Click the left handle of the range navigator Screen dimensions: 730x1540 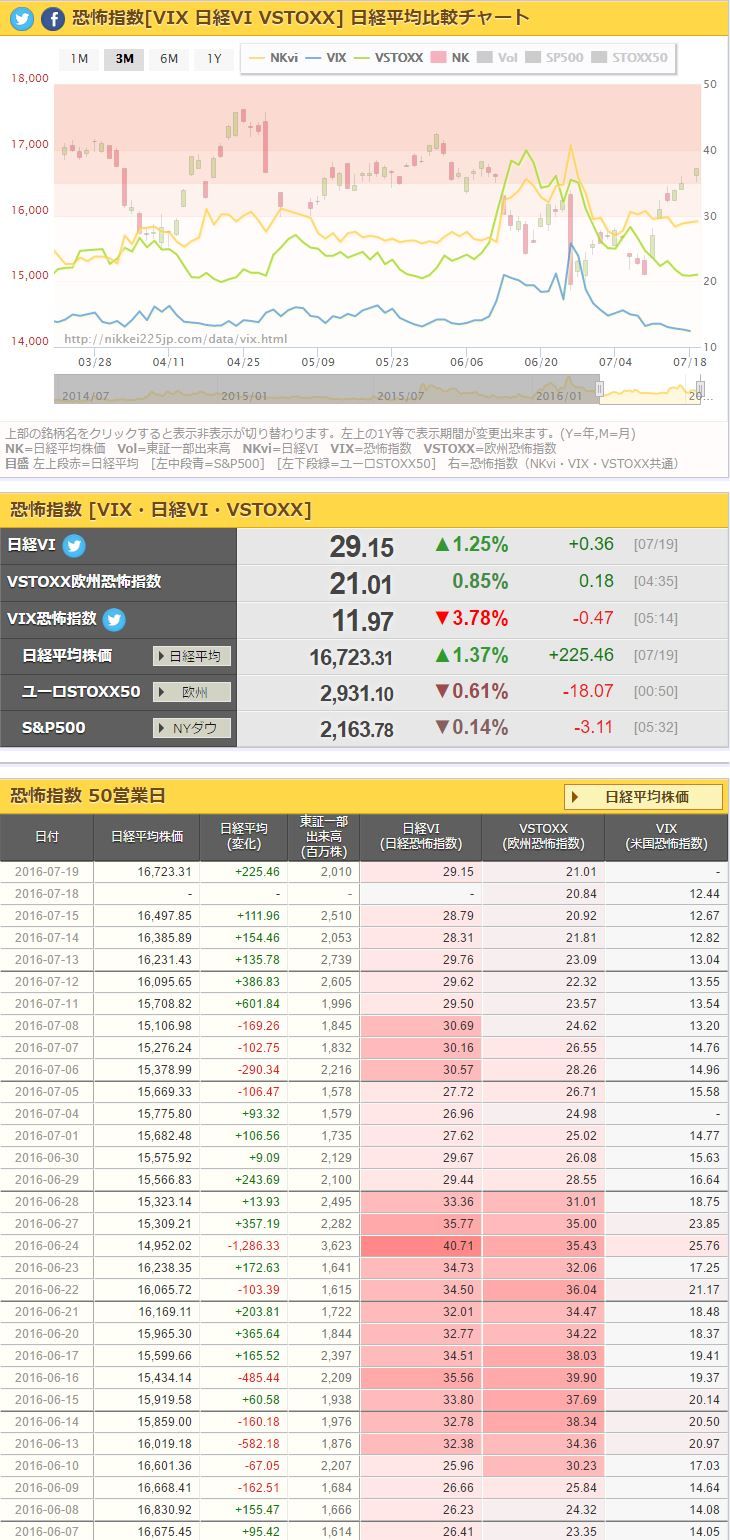pos(599,389)
